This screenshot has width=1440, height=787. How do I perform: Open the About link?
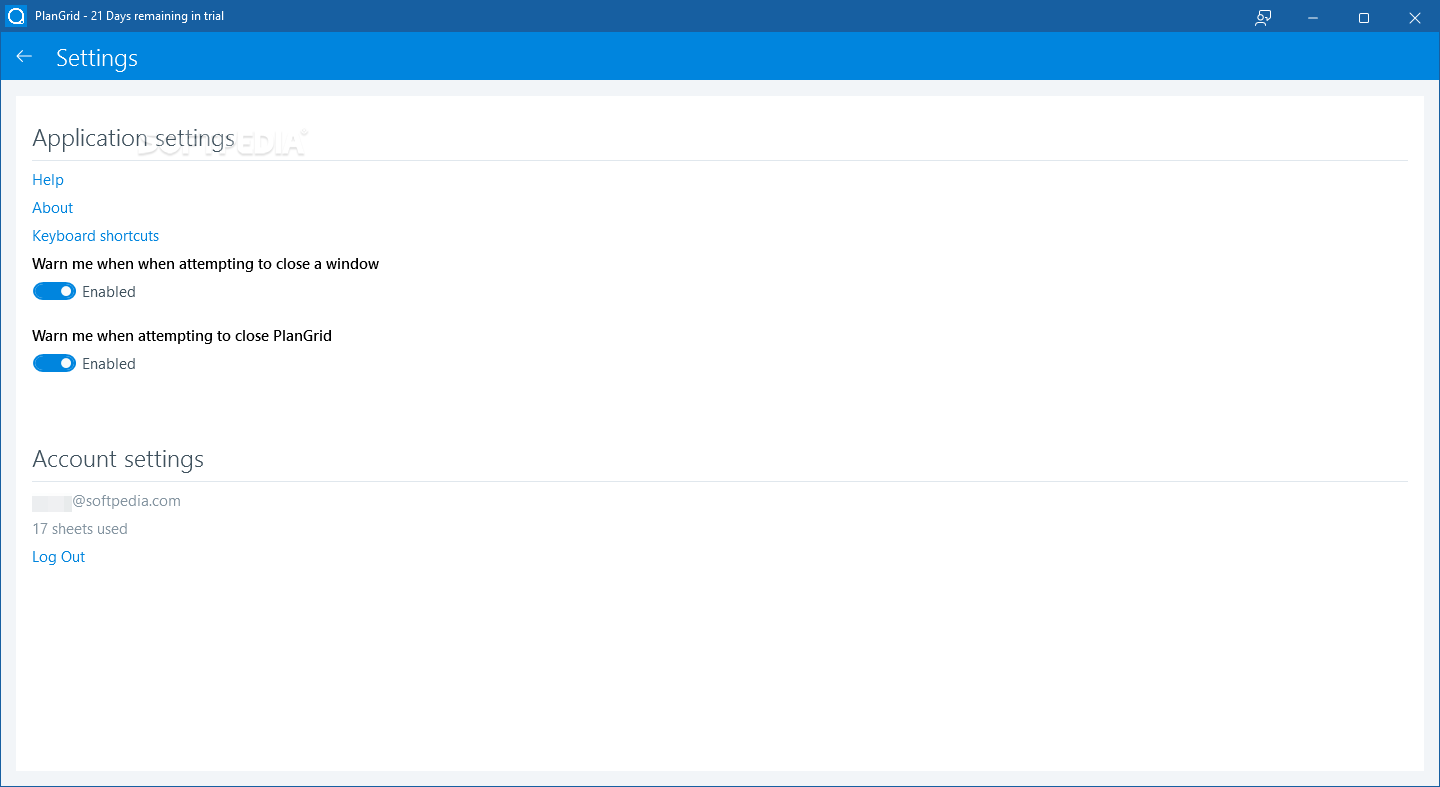tap(53, 208)
